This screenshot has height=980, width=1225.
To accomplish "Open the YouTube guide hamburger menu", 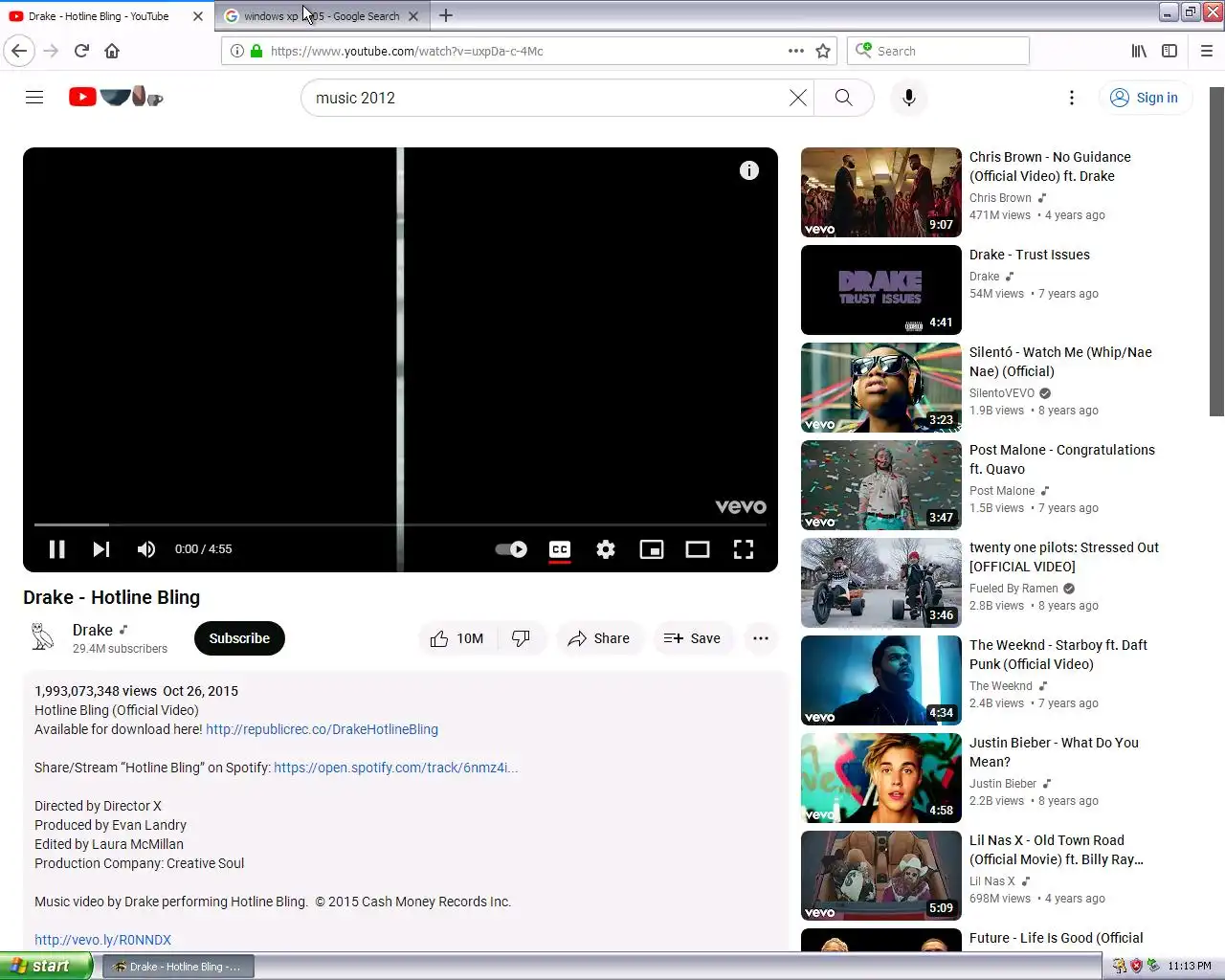I will point(34,97).
